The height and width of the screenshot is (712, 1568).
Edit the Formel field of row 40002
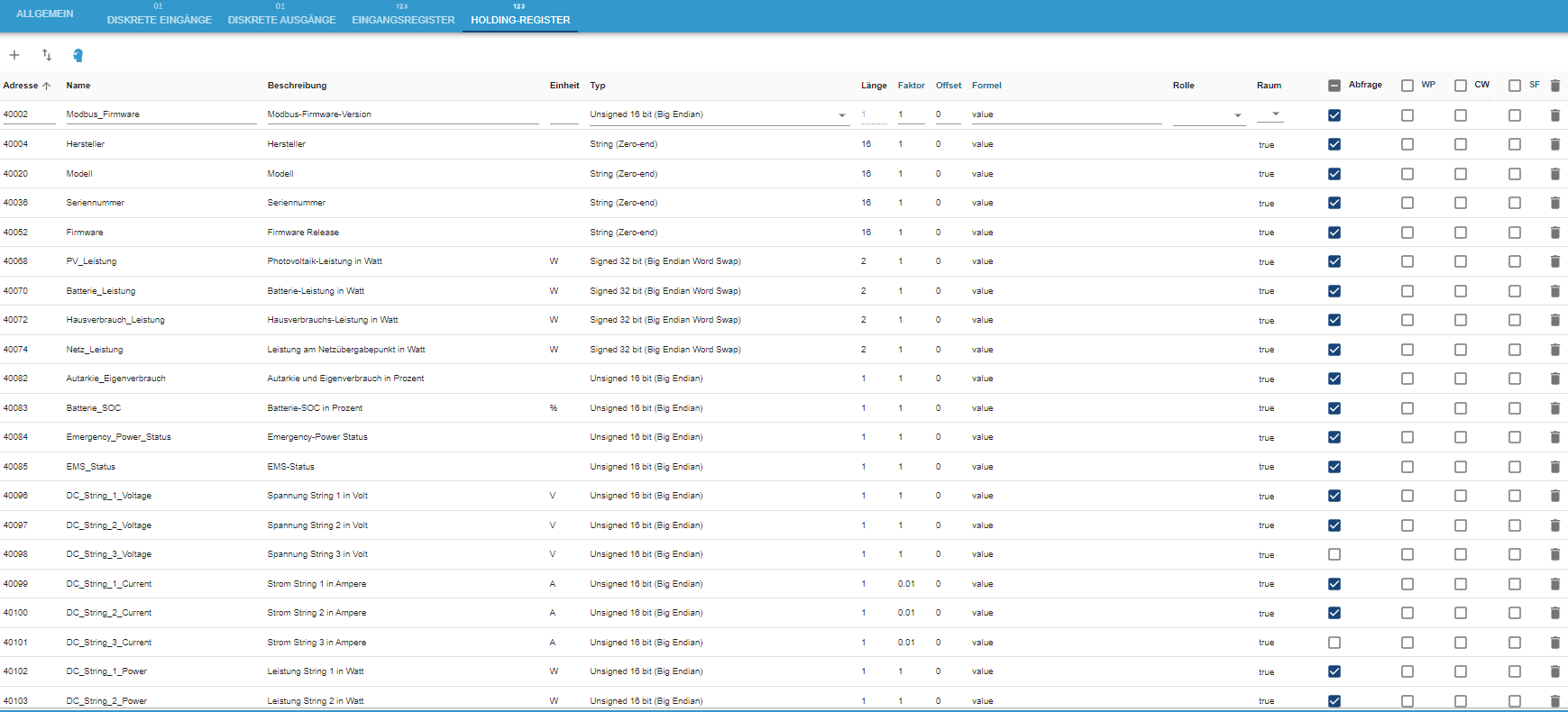1067,114
